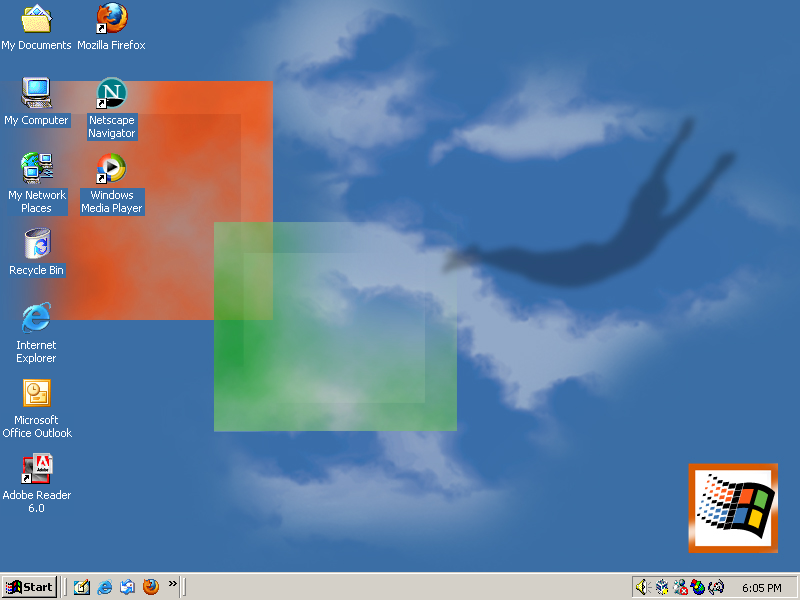The image size is (800, 600).
Task: Open Outlook Express from Quick Launch
Action: click(x=127, y=587)
